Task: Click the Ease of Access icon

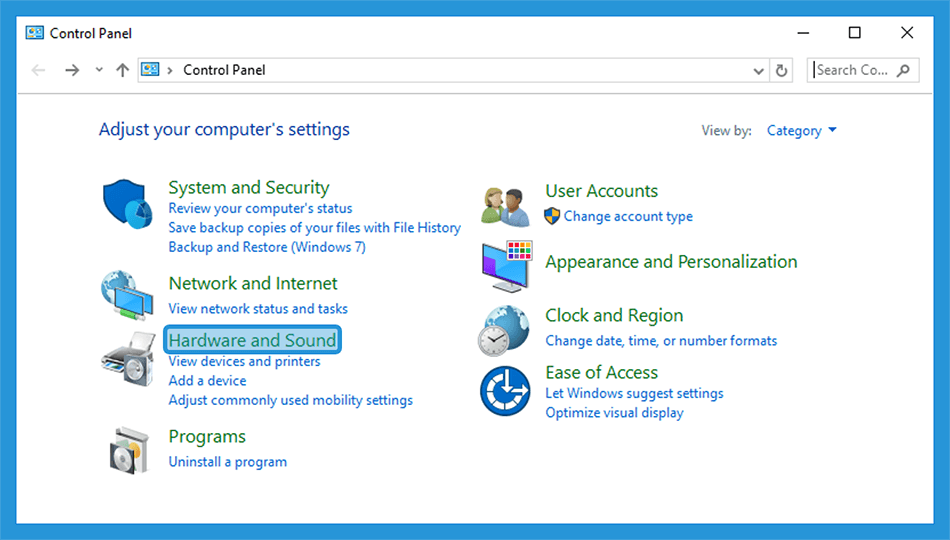Action: pyautogui.click(x=505, y=391)
